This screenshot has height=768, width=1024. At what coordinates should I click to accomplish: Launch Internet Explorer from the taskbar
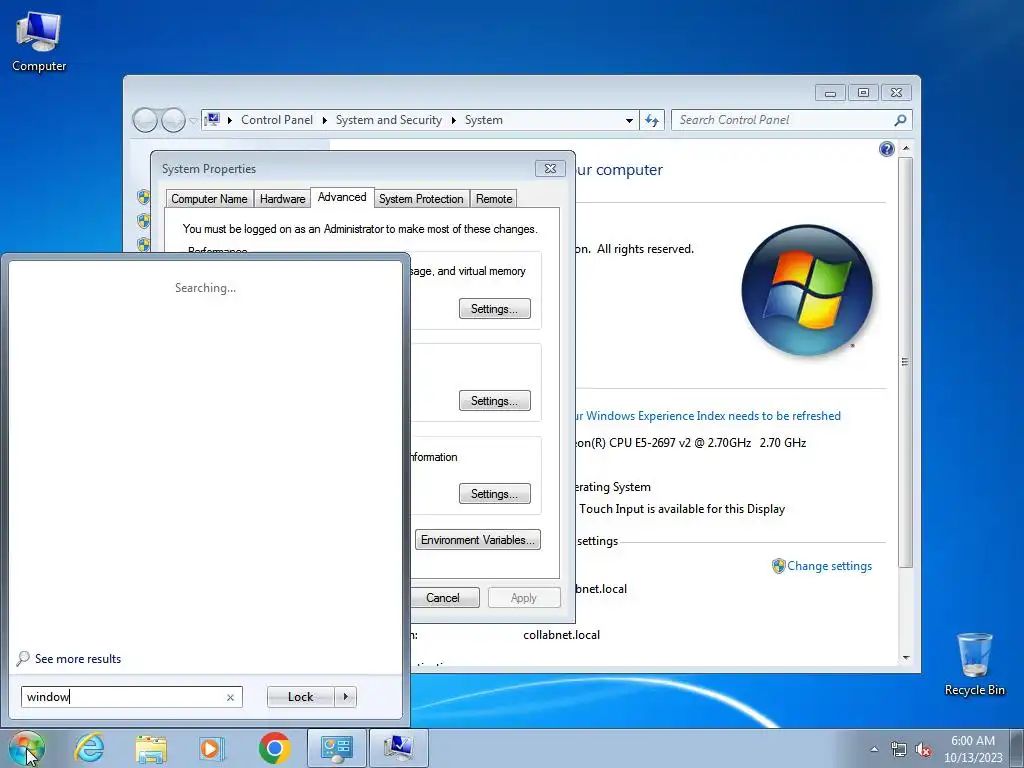89,748
